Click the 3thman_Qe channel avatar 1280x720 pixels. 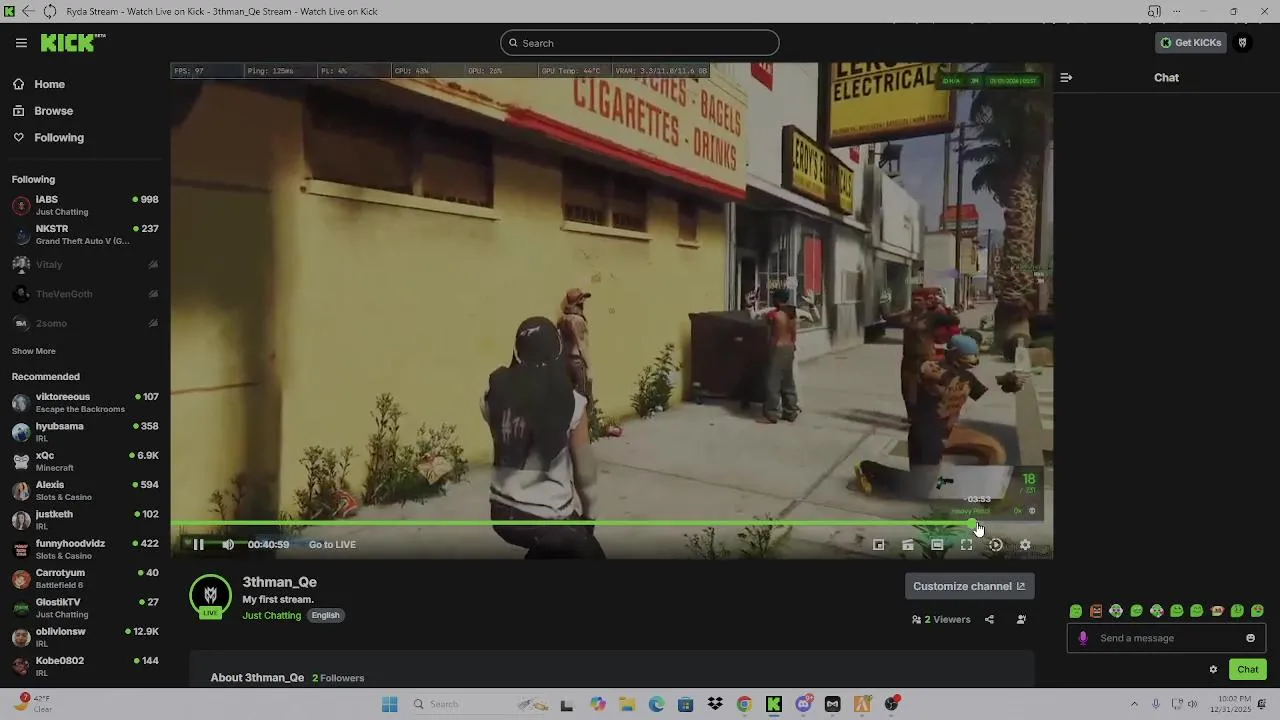(210, 595)
